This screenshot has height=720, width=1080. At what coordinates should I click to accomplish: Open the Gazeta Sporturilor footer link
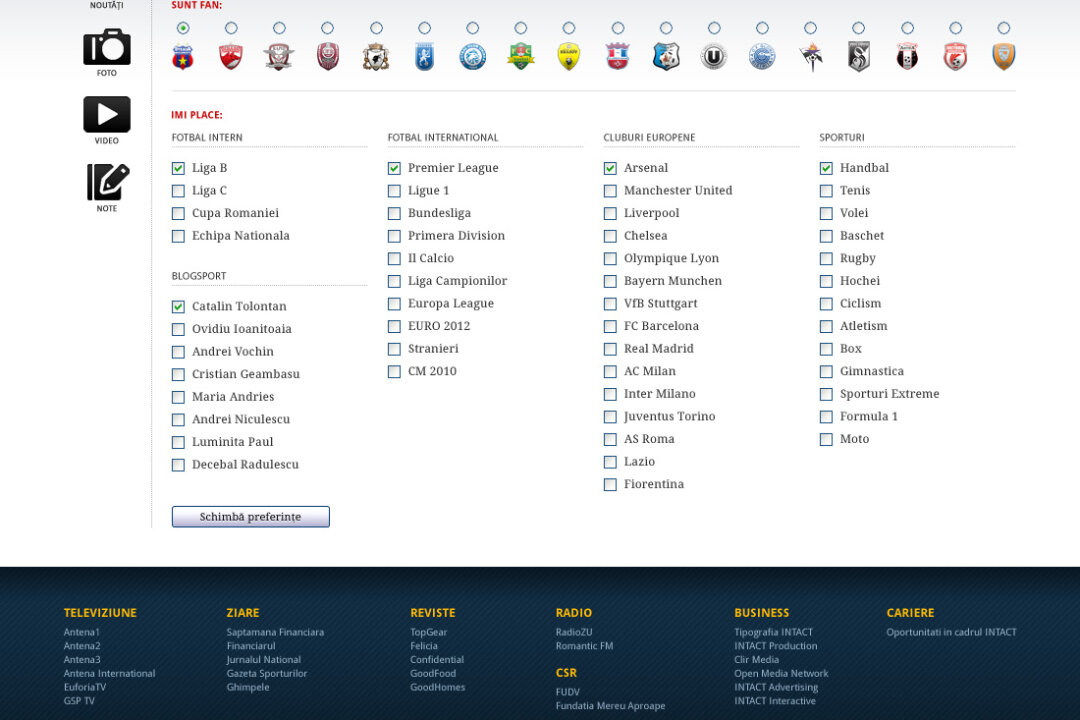tap(266, 674)
